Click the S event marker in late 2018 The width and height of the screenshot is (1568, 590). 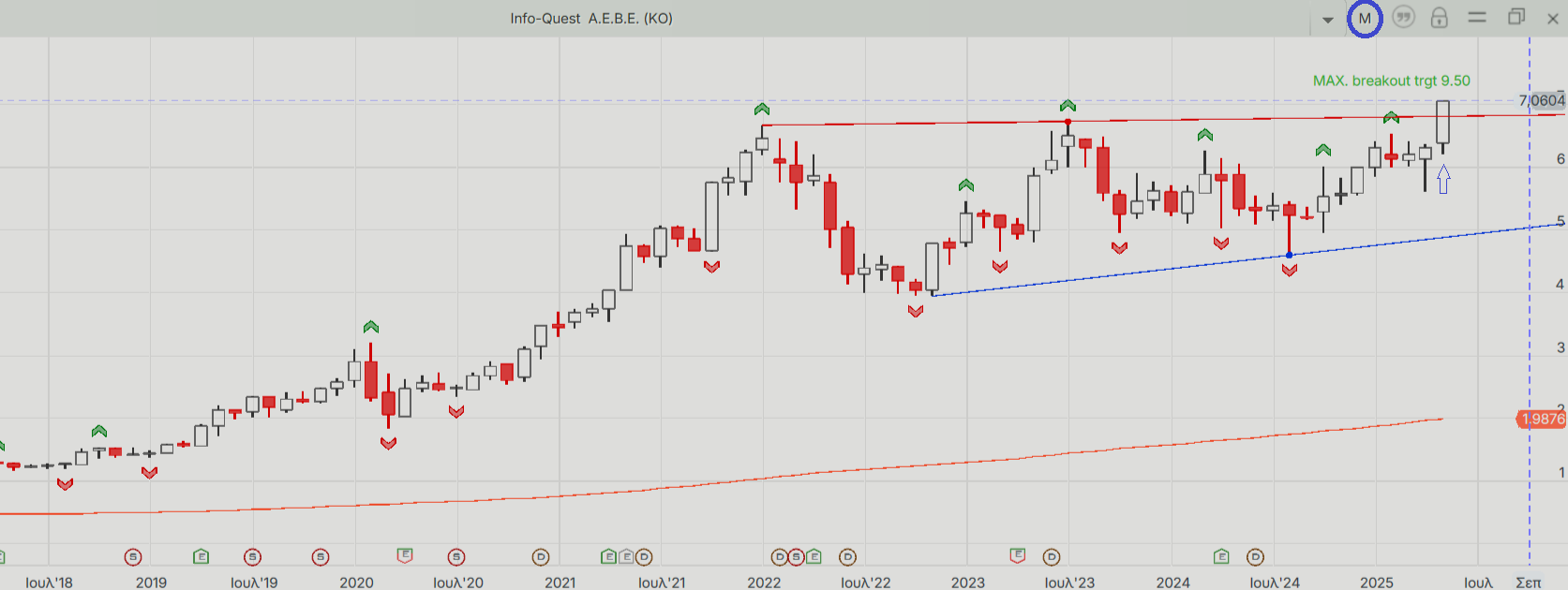[133, 557]
